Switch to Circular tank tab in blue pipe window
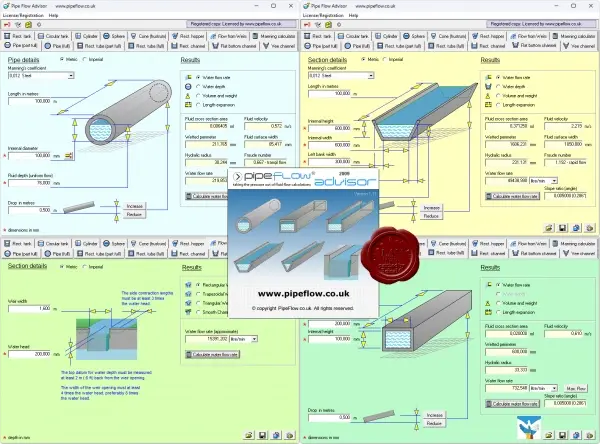This screenshot has height=444, width=600. coord(53,36)
